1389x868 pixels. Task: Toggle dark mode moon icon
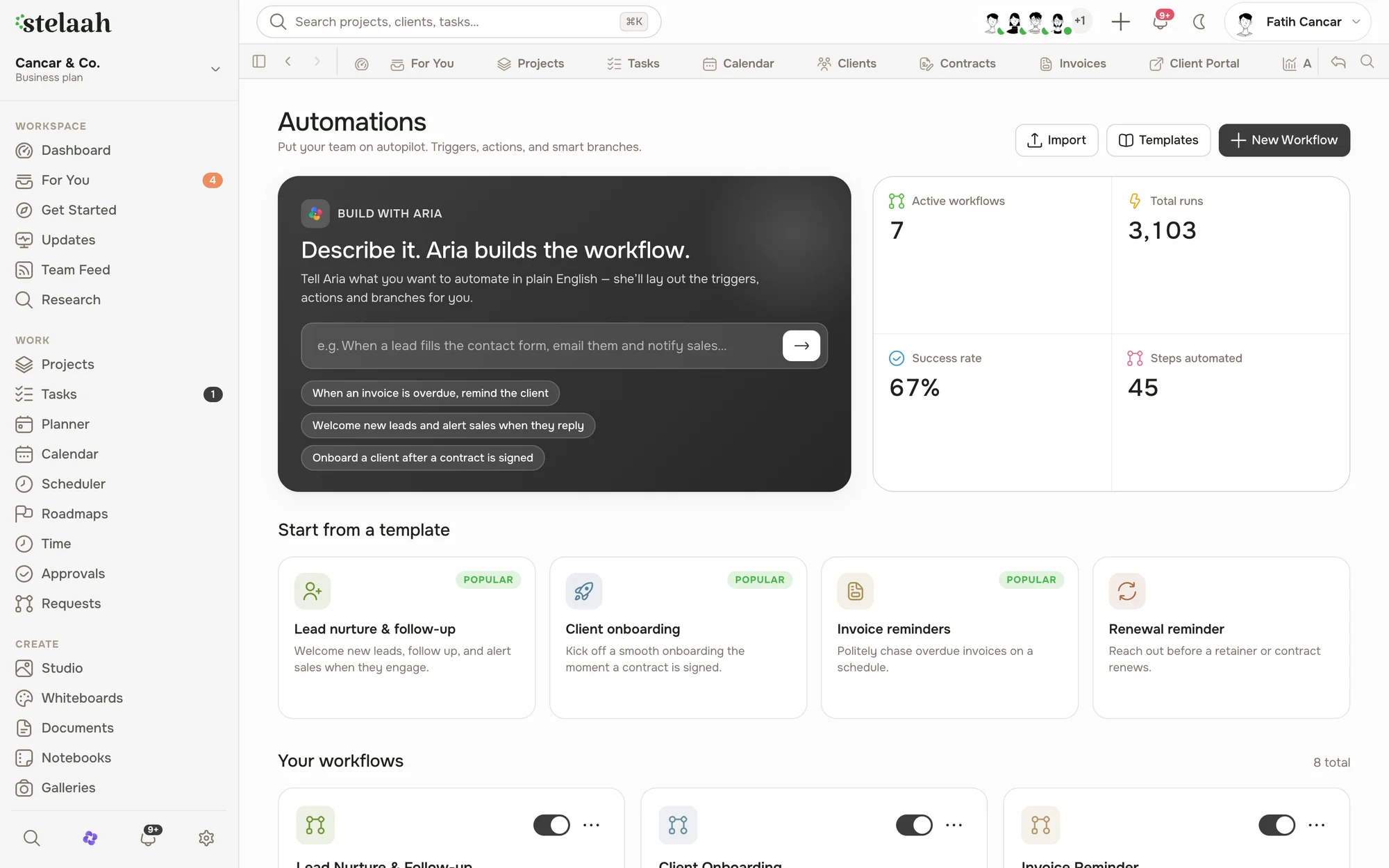1199,22
